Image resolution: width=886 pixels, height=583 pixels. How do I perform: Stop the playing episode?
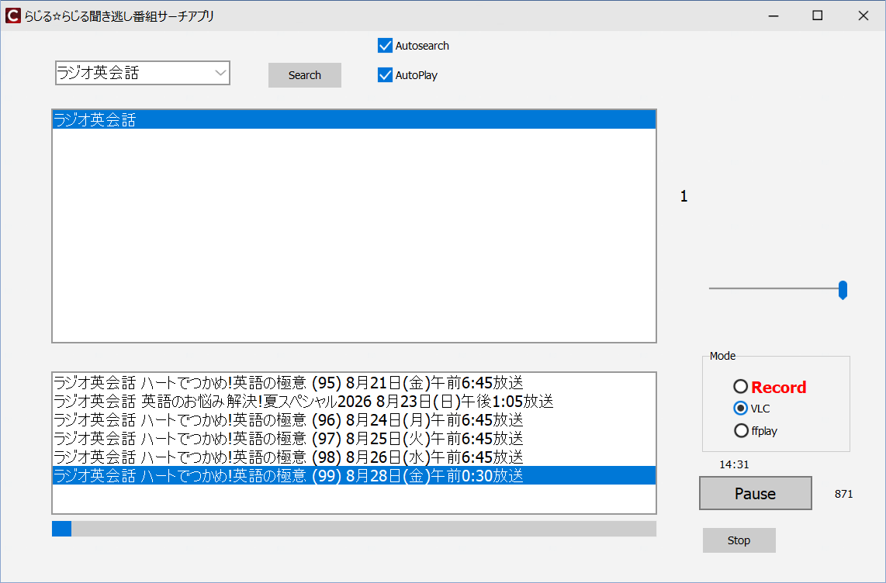739,541
